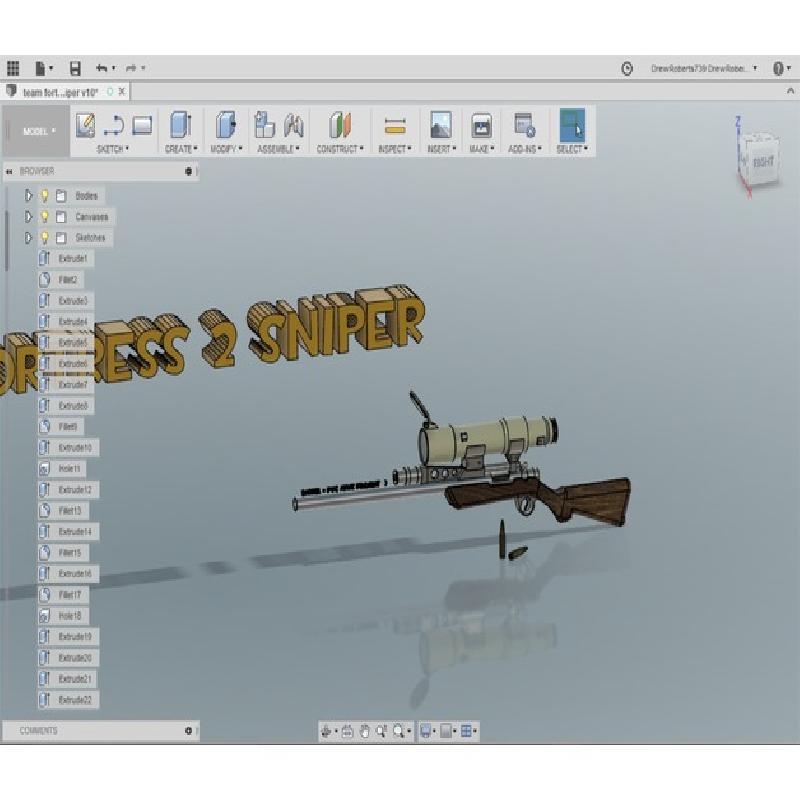This screenshot has width=800, height=800.
Task: Open the INSPECT menu
Action: click(x=395, y=149)
